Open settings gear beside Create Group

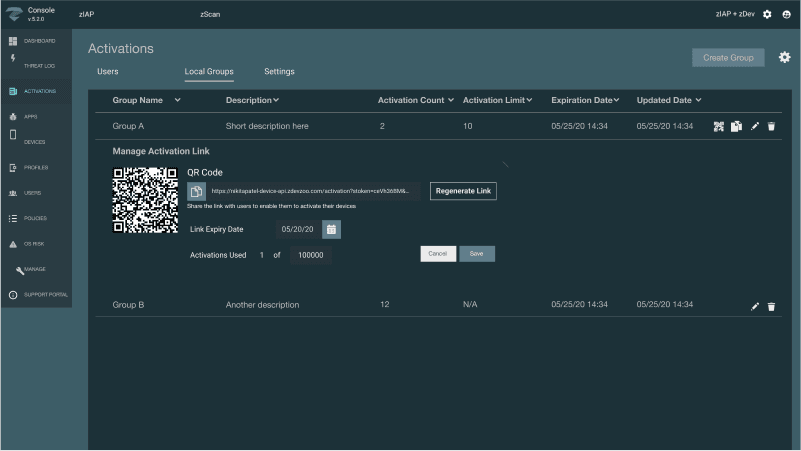pyautogui.click(x=784, y=57)
